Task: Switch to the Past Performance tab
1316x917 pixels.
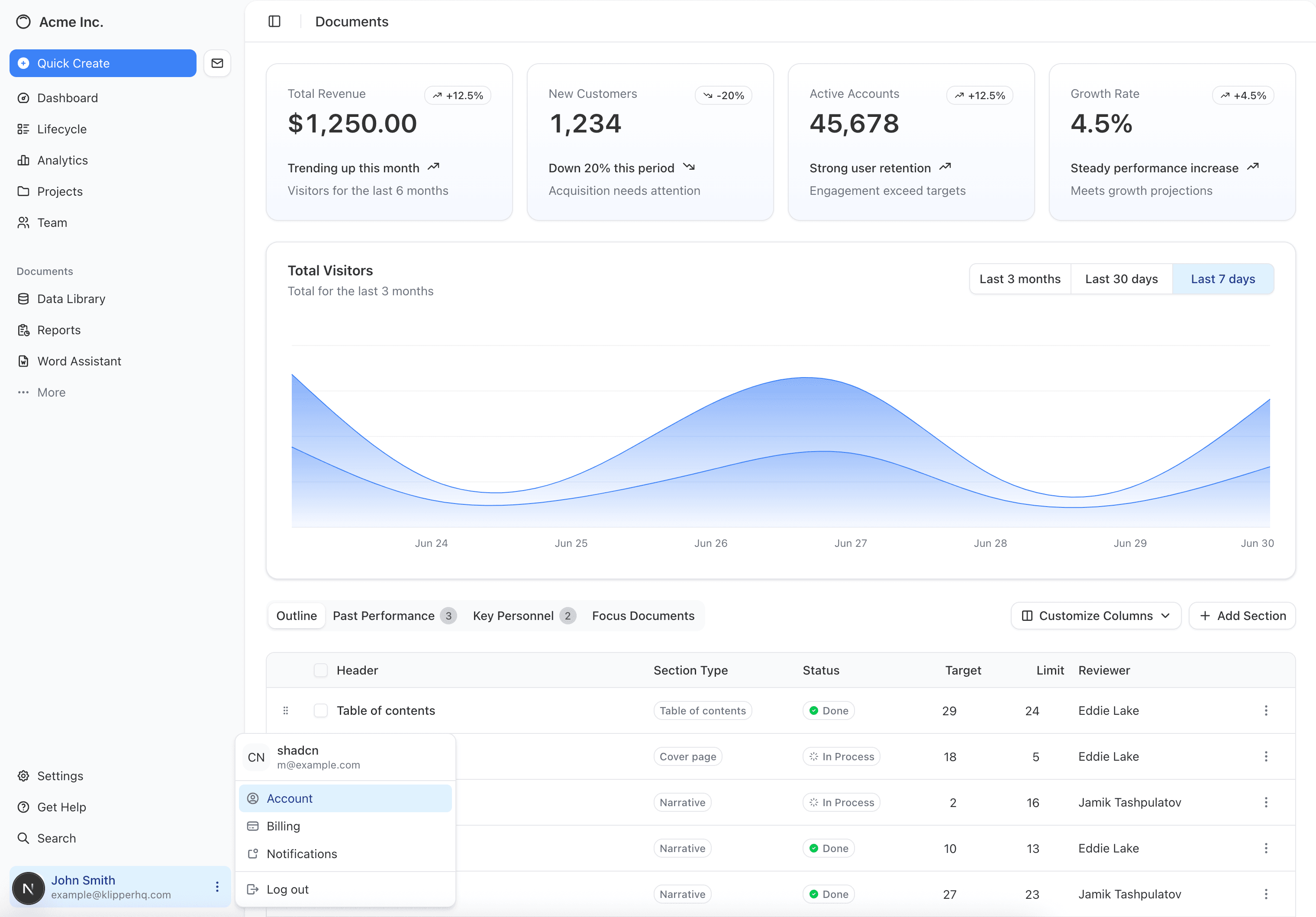Action: click(x=384, y=616)
